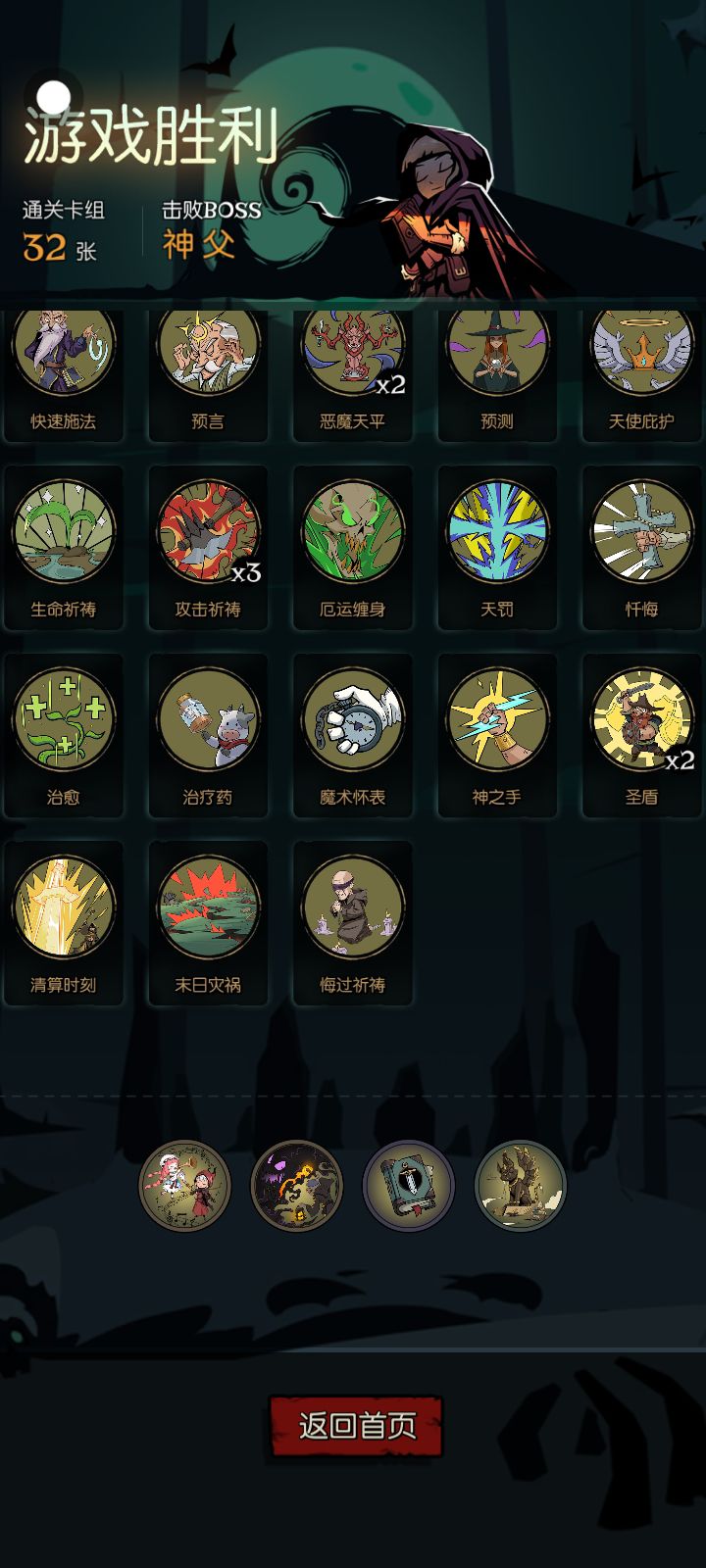Tap the spellbook relic icon
This screenshot has height=1568, width=706.
(x=409, y=1185)
